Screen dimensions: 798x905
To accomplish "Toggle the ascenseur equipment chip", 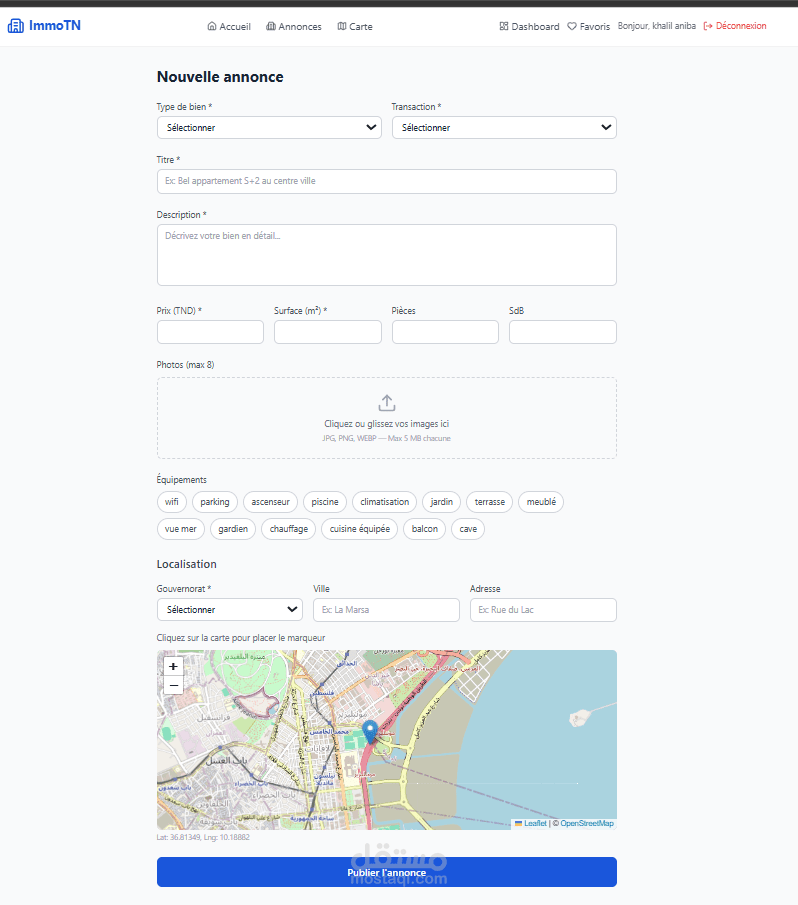I will coord(270,502).
